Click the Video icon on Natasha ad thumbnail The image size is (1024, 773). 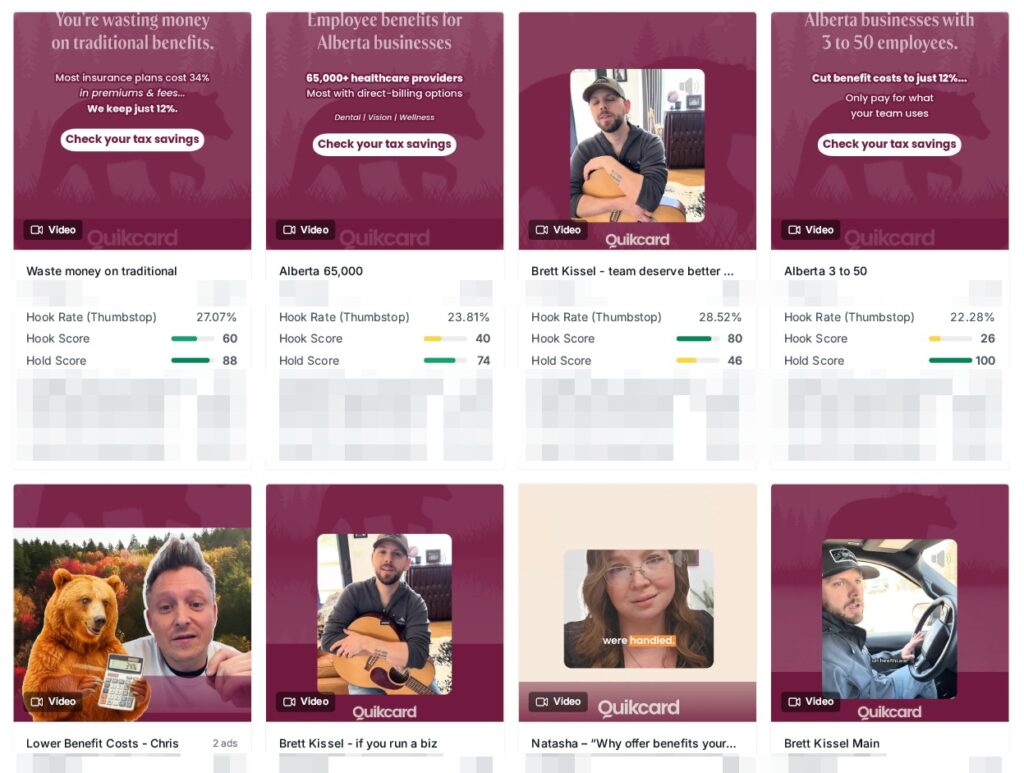542,701
